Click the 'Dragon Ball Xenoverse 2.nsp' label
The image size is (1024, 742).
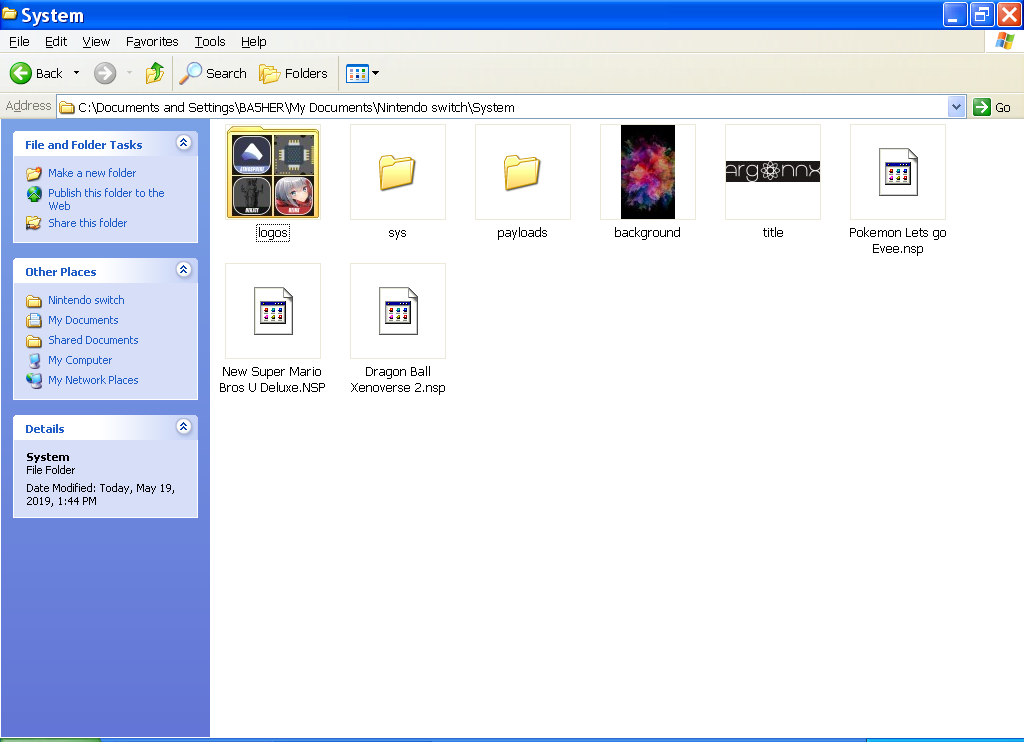click(398, 379)
